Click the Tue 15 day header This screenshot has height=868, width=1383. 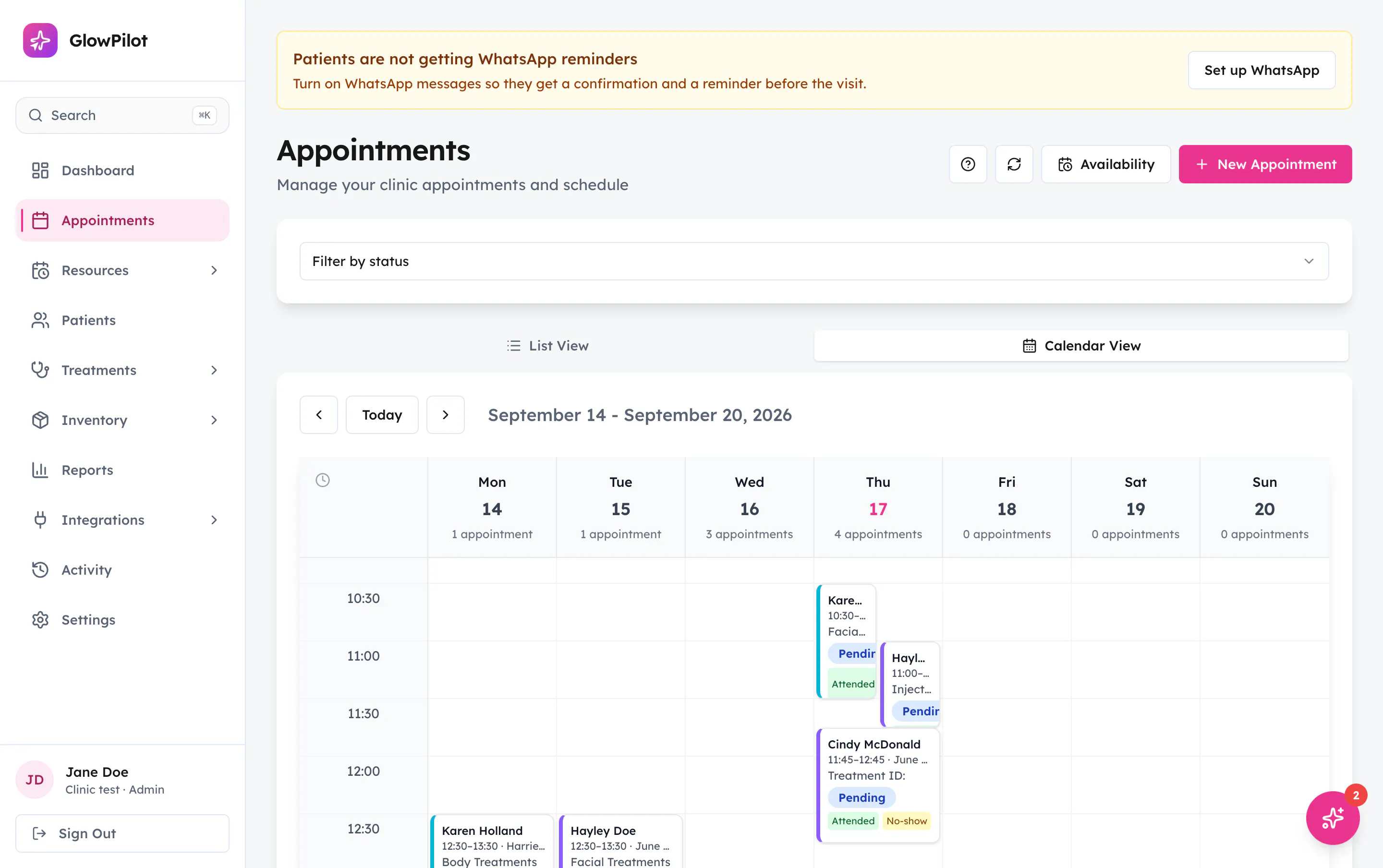[620, 507]
